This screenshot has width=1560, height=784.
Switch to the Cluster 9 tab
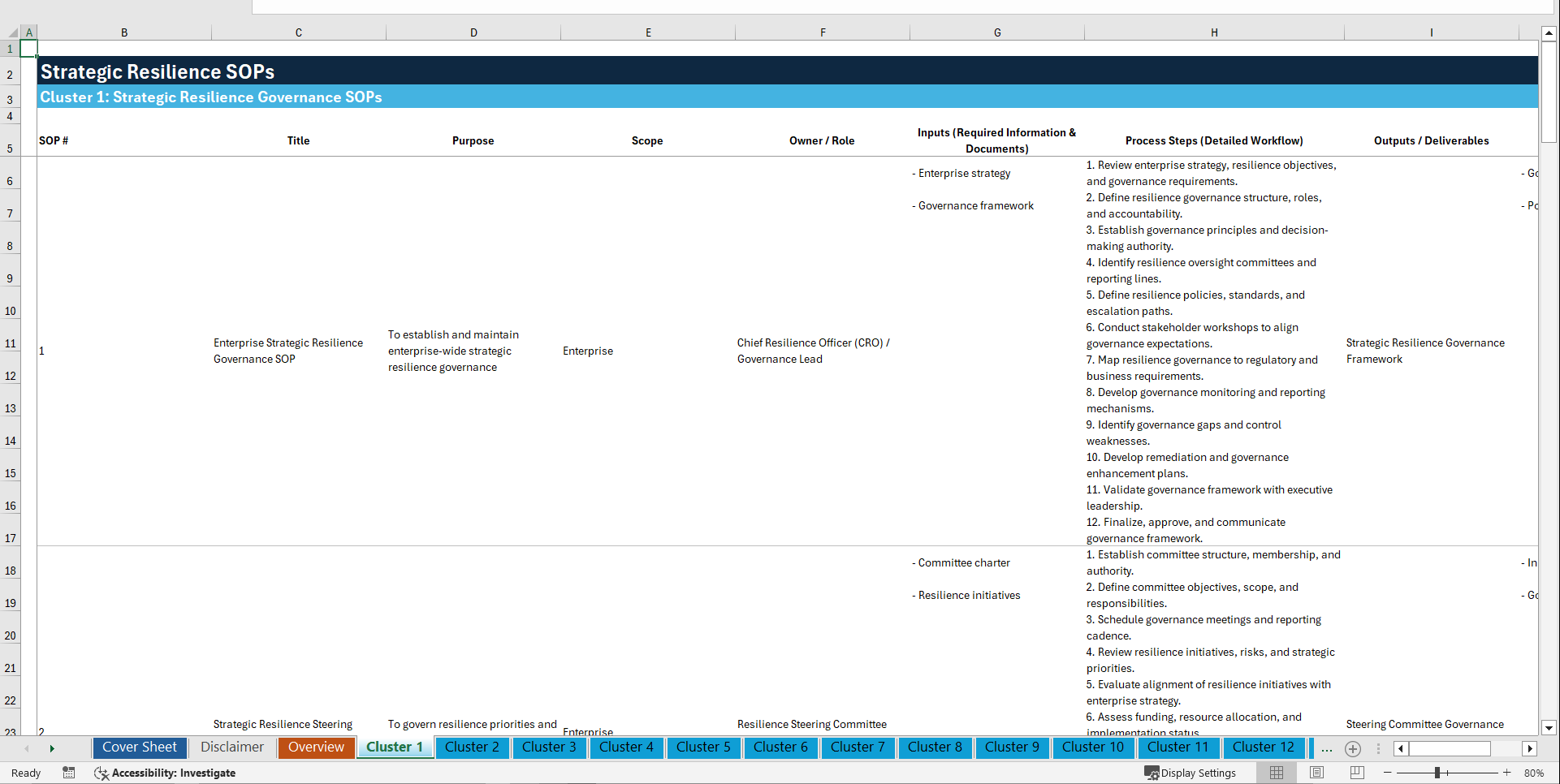coord(1012,747)
